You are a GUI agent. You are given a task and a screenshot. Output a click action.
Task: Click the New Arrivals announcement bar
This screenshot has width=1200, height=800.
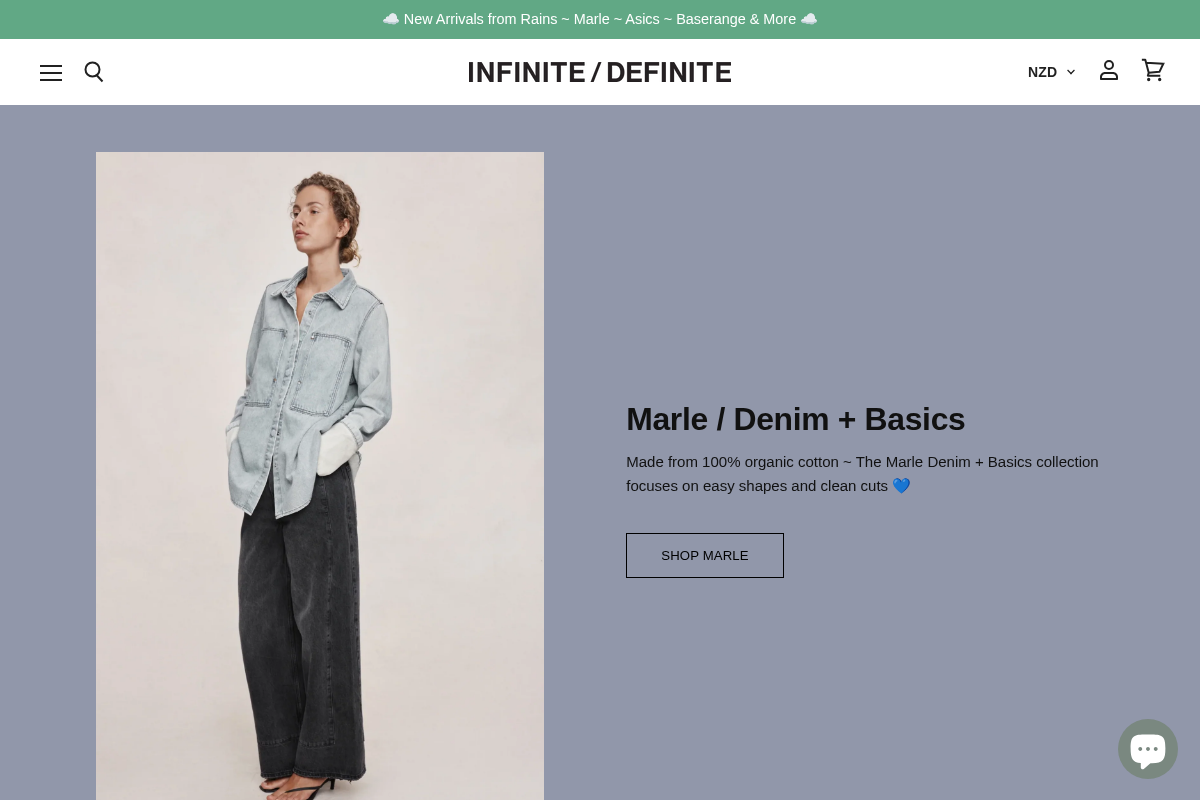pos(600,19)
